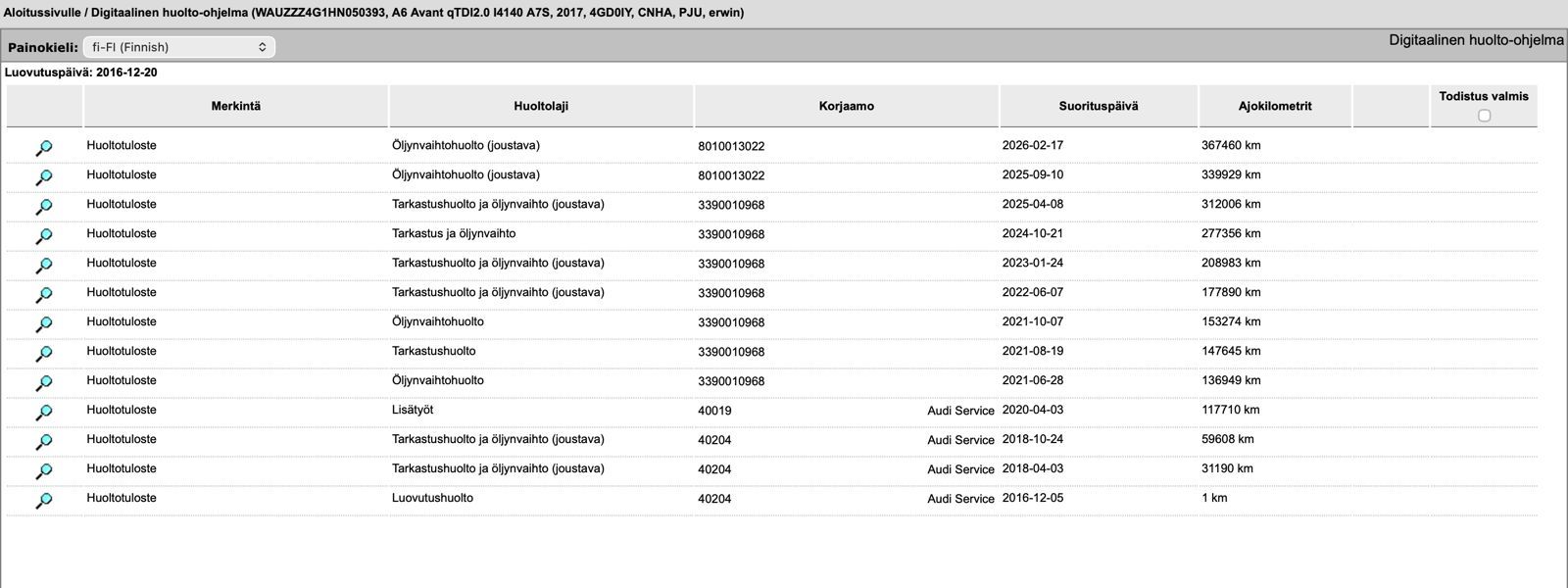Open the Lisätyöt entry magnifier icon
Screen dimensions: 1568x588
(x=44, y=413)
